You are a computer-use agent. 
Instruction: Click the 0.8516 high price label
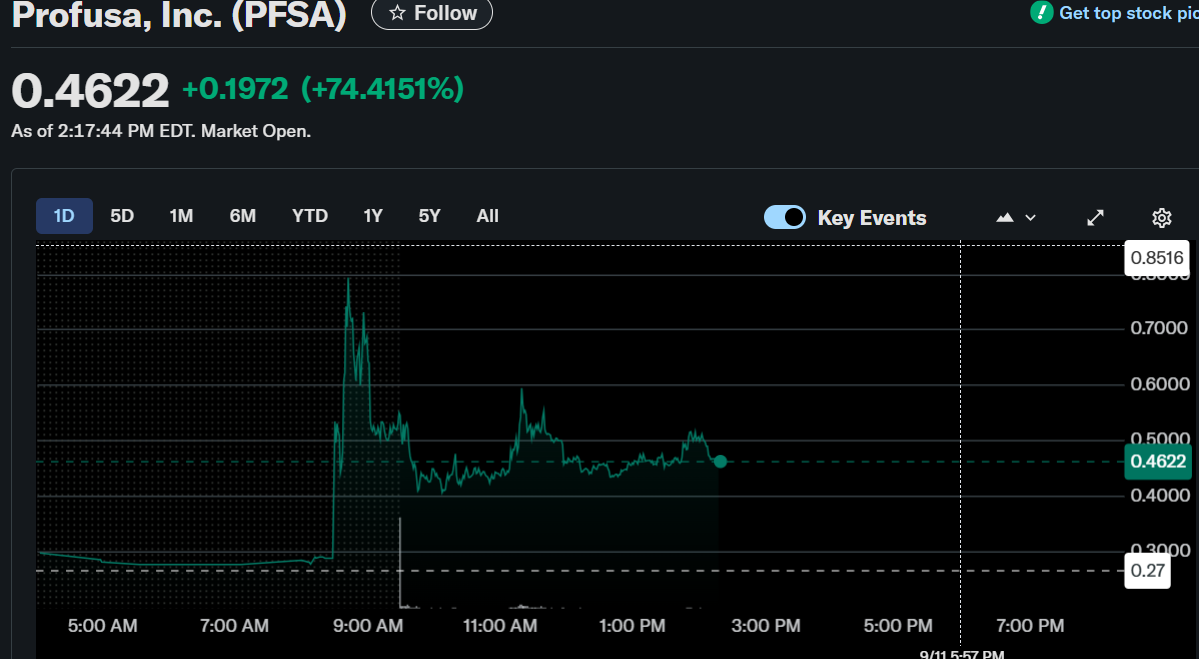click(x=1157, y=258)
